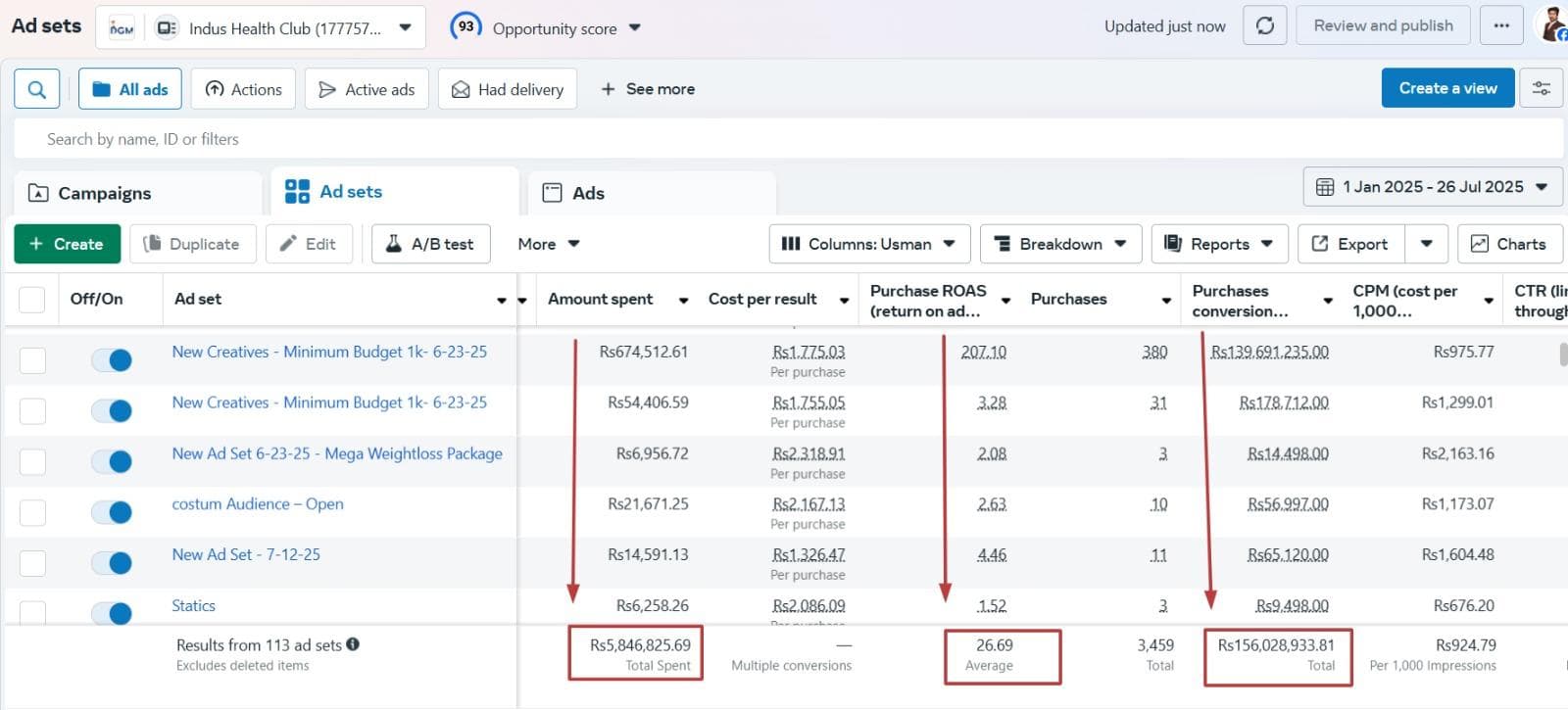Apply the Active ads filter
Viewport: 1568px width, 710px height.
pyautogui.click(x=367, y=89)
